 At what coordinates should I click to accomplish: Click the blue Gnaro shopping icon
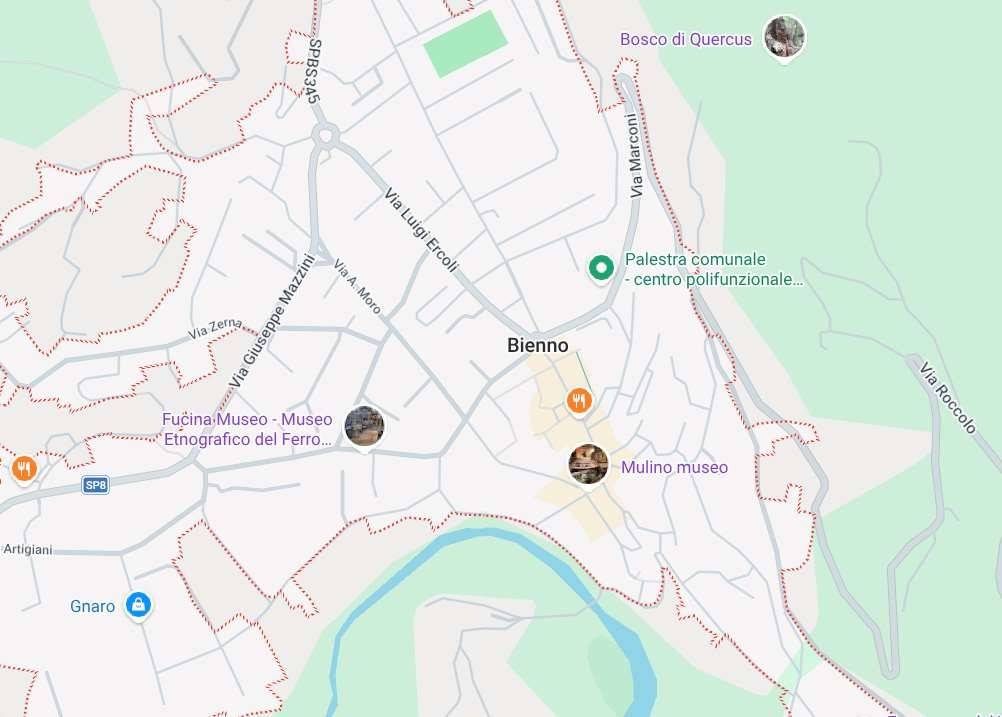click(x=138, y=605)
